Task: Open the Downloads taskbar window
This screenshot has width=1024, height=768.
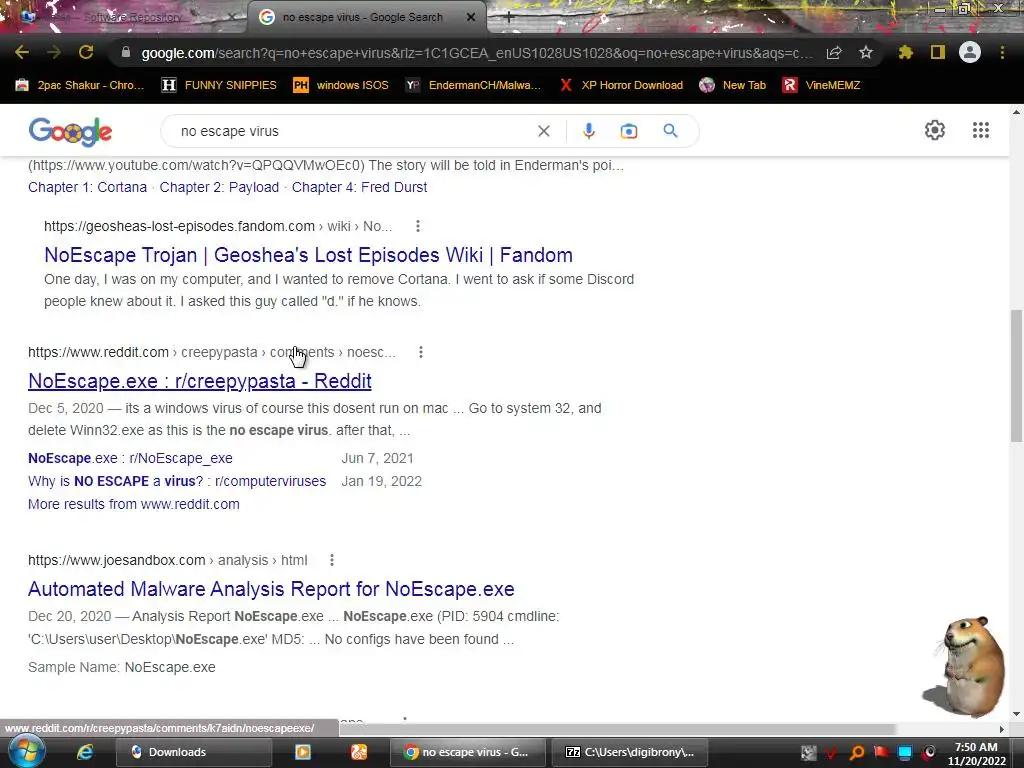Action: click(x=193, y=752)
